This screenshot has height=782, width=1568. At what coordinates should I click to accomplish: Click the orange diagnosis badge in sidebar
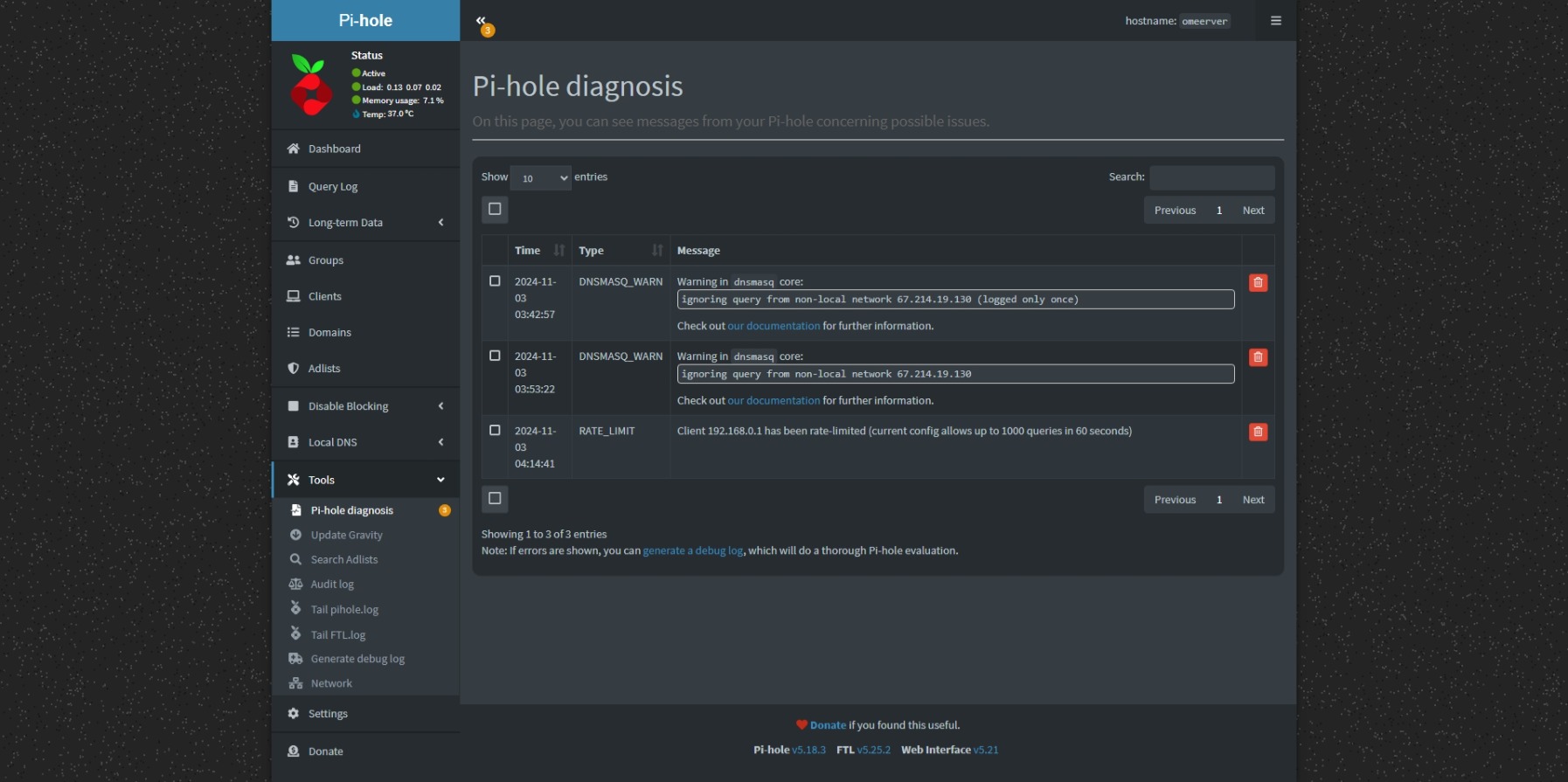445,510
